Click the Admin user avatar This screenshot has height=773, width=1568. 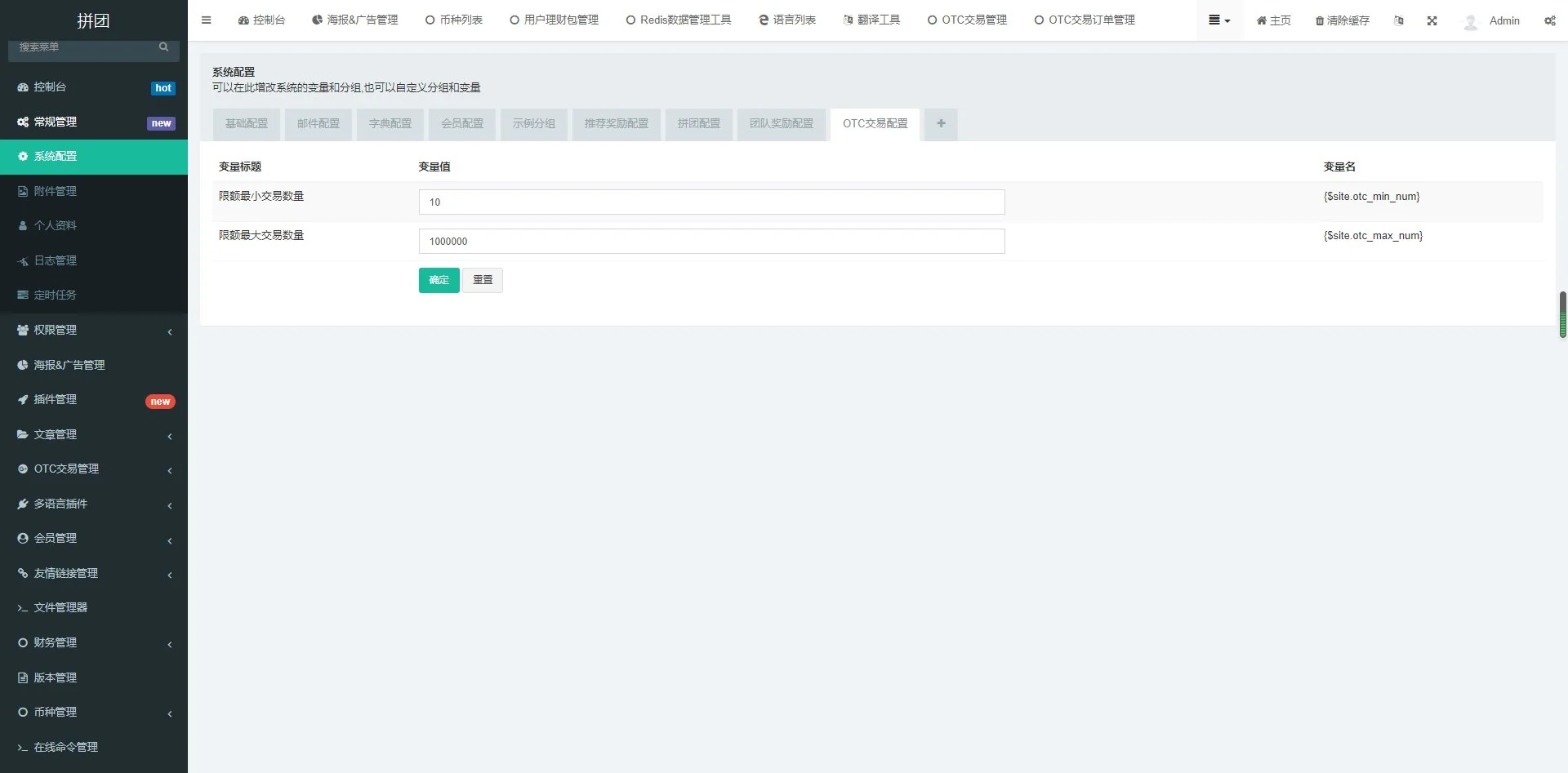point(1471,21)
